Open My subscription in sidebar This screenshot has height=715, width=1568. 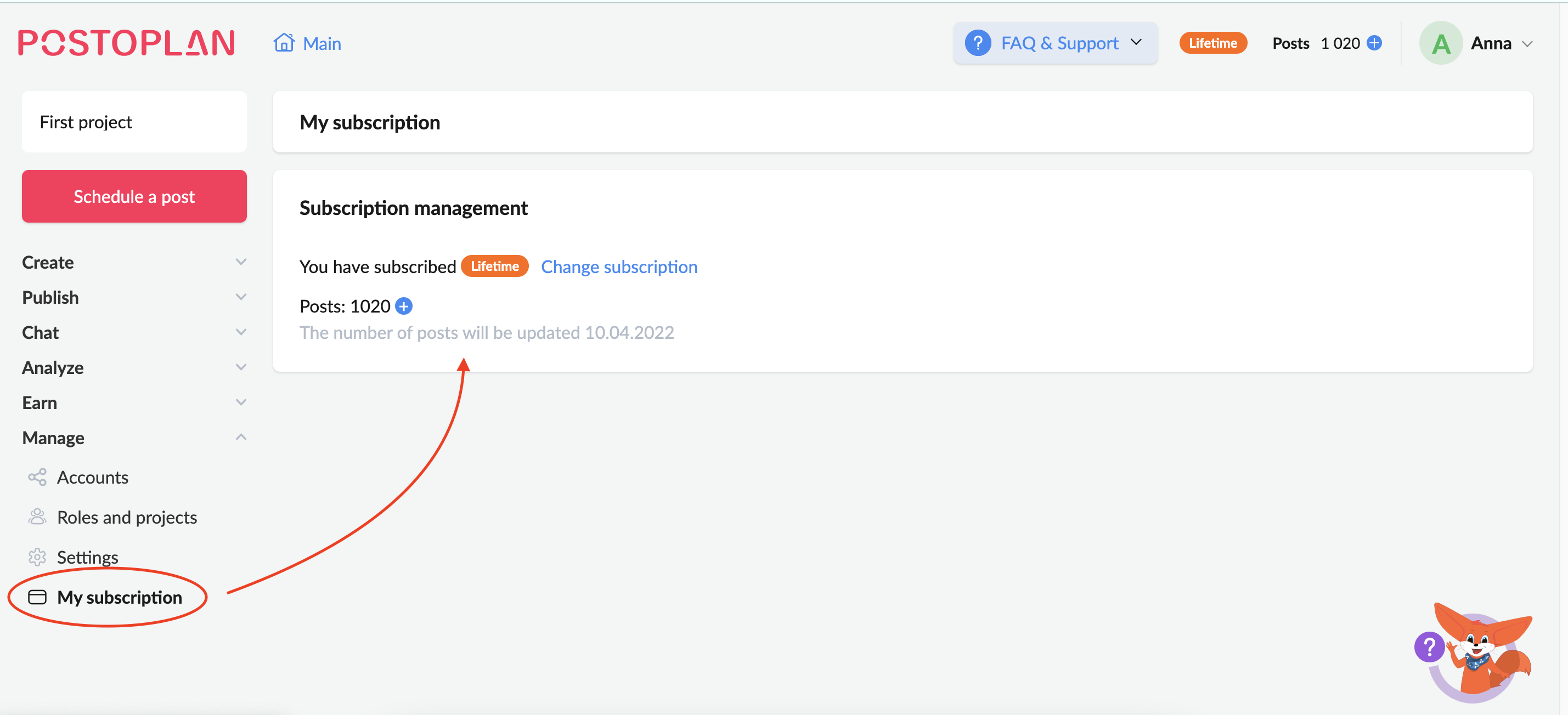pyautogui.click(x=119, y=598)
